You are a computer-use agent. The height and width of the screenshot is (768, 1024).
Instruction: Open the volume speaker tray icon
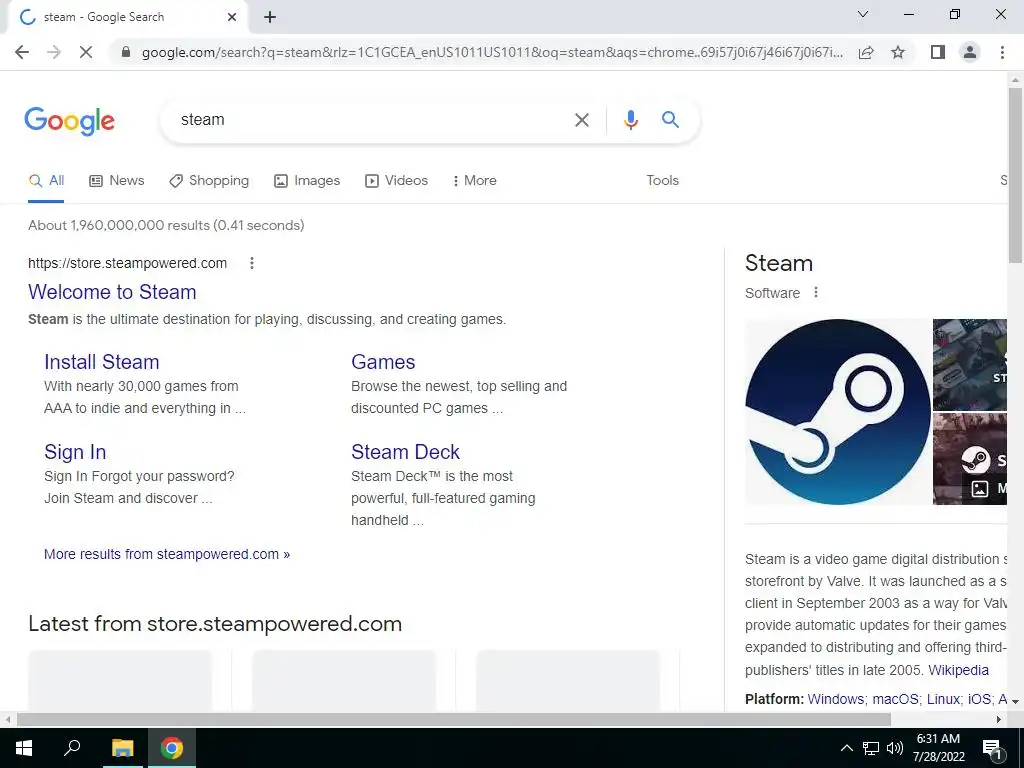(895, 748)
